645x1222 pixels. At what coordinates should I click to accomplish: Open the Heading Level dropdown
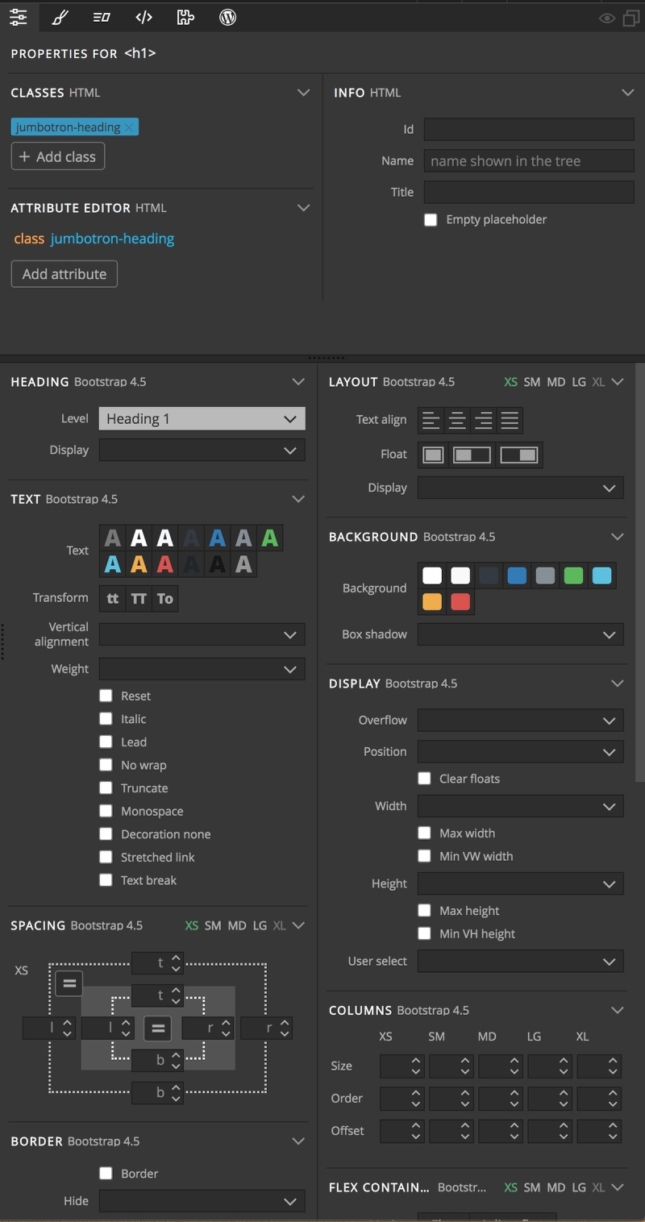(201, 418)
